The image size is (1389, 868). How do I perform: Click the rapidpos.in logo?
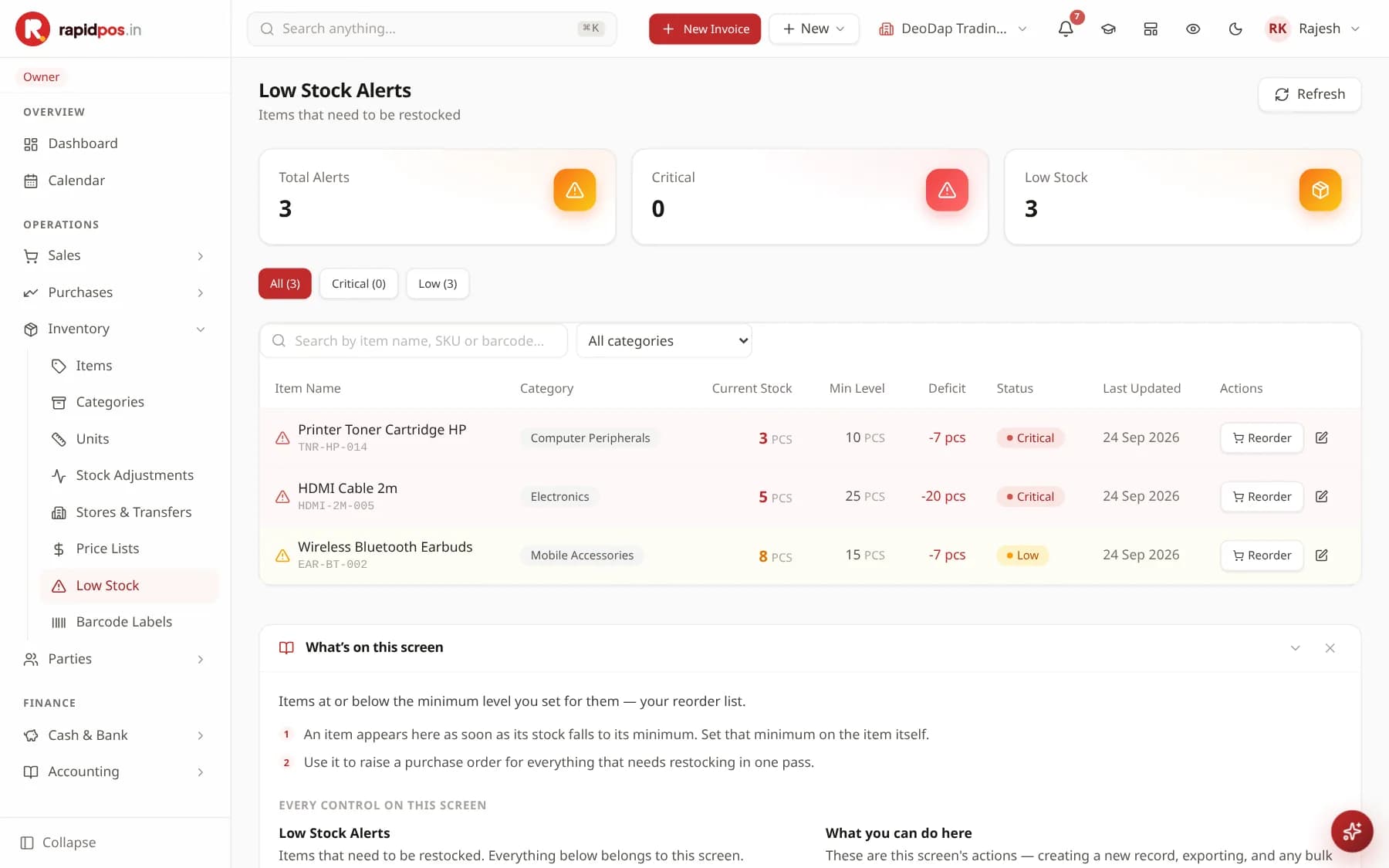(x=79, y=29)
